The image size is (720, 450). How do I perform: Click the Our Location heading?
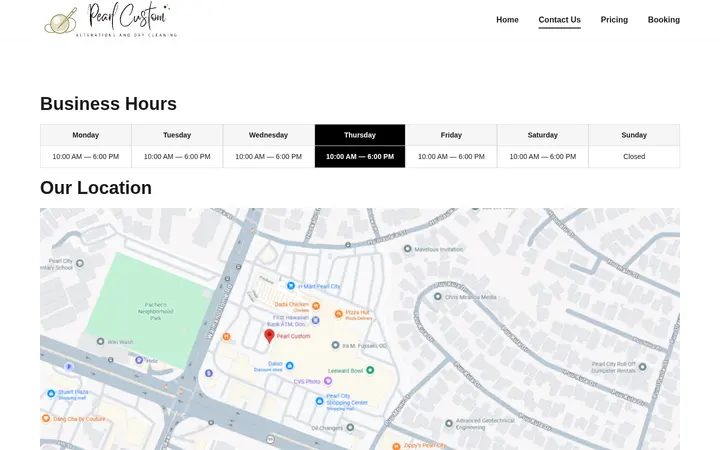tap(96, 188)
